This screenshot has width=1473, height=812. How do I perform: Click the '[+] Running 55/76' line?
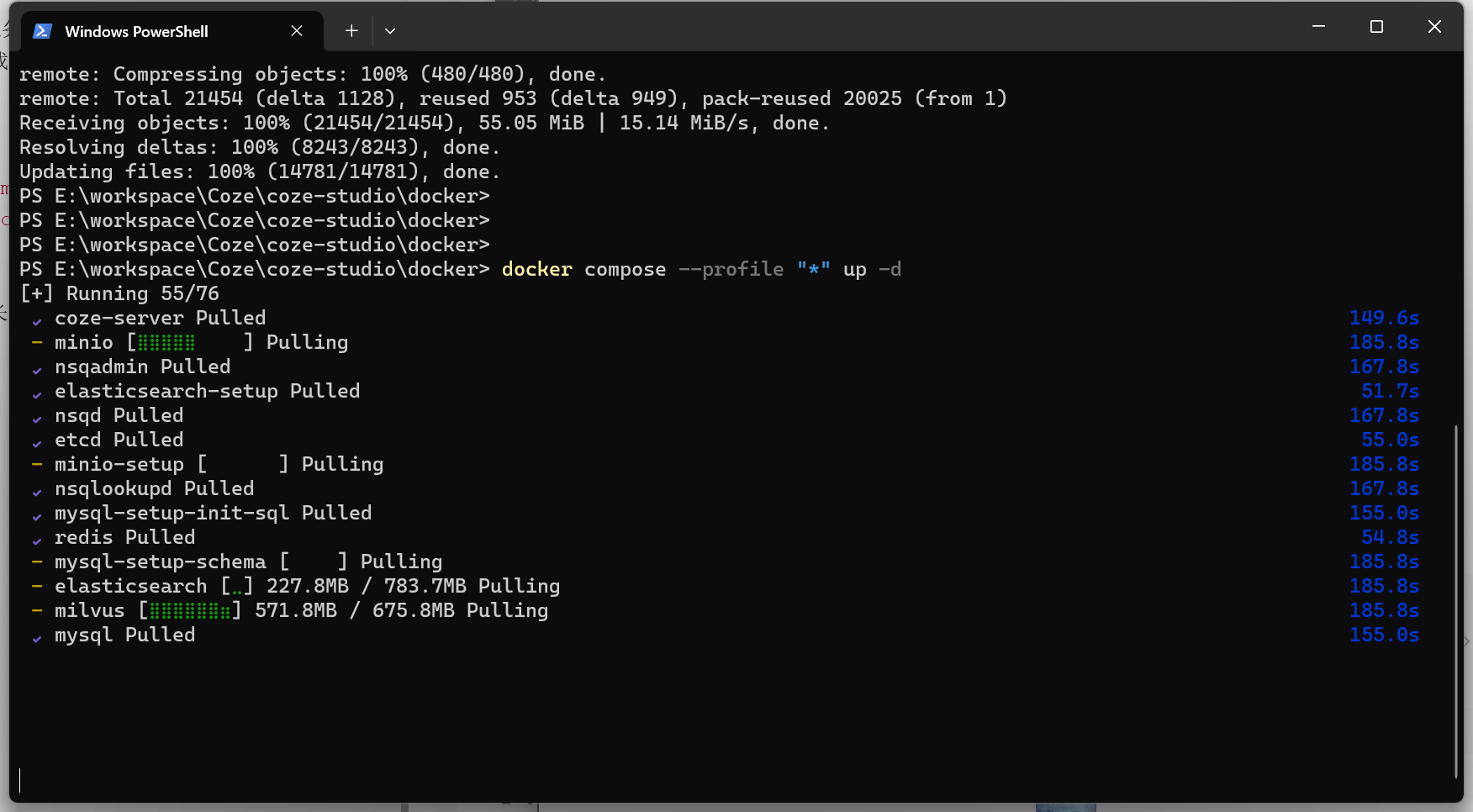(x=119, y=294)
